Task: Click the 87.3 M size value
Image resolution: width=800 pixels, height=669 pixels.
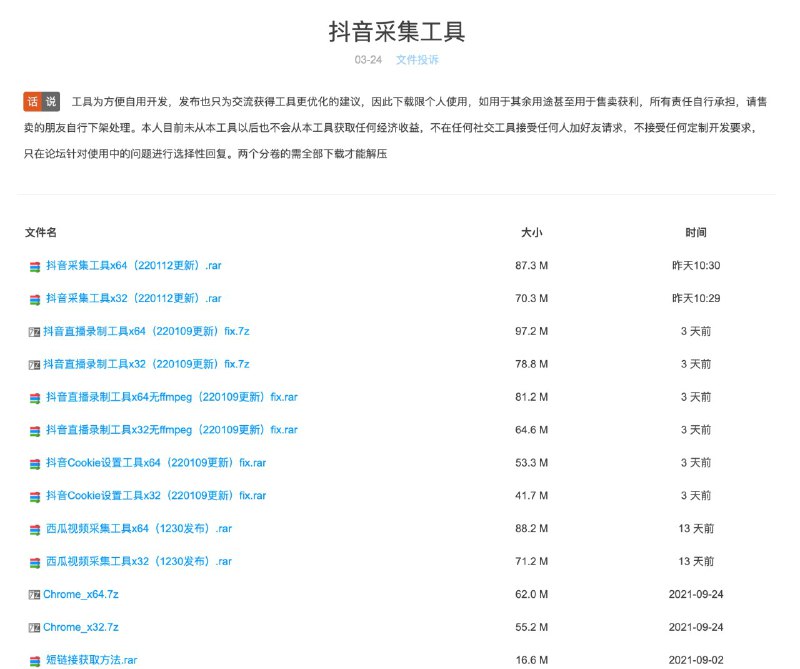Action: pyautogui.click(x=531, y=265)
